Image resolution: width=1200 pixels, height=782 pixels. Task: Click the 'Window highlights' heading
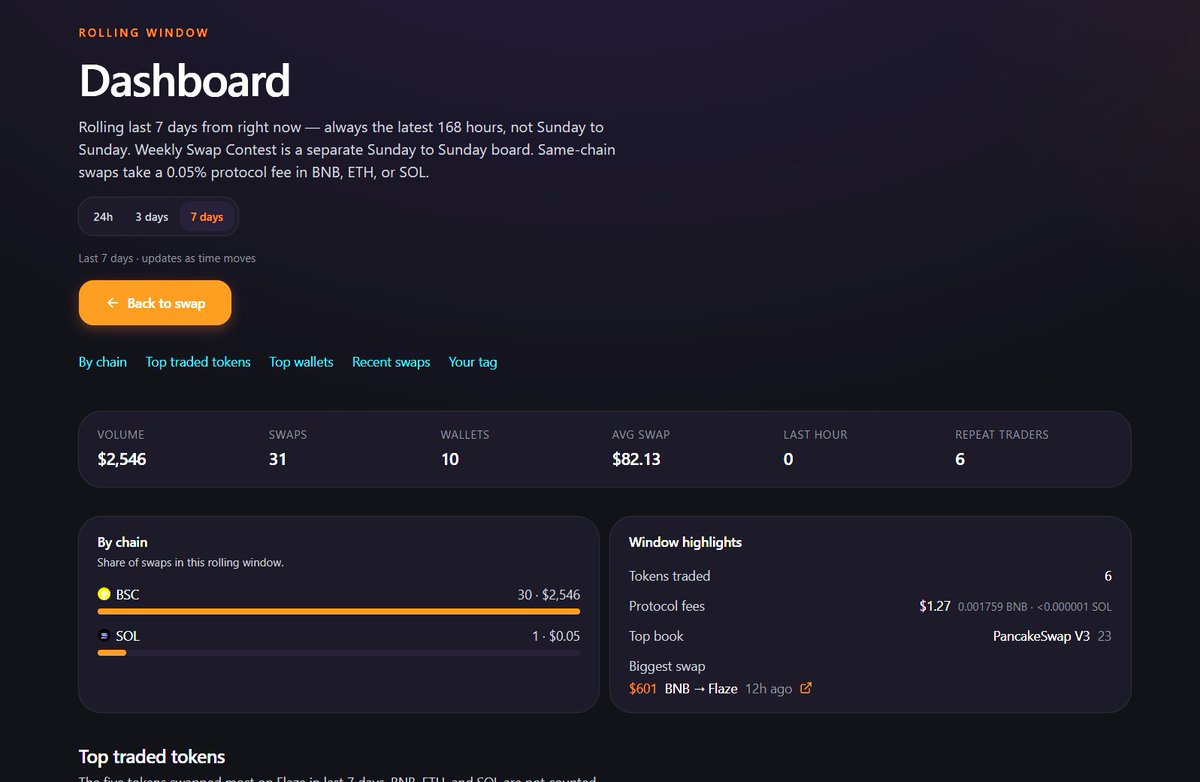[x=685, y=542]
